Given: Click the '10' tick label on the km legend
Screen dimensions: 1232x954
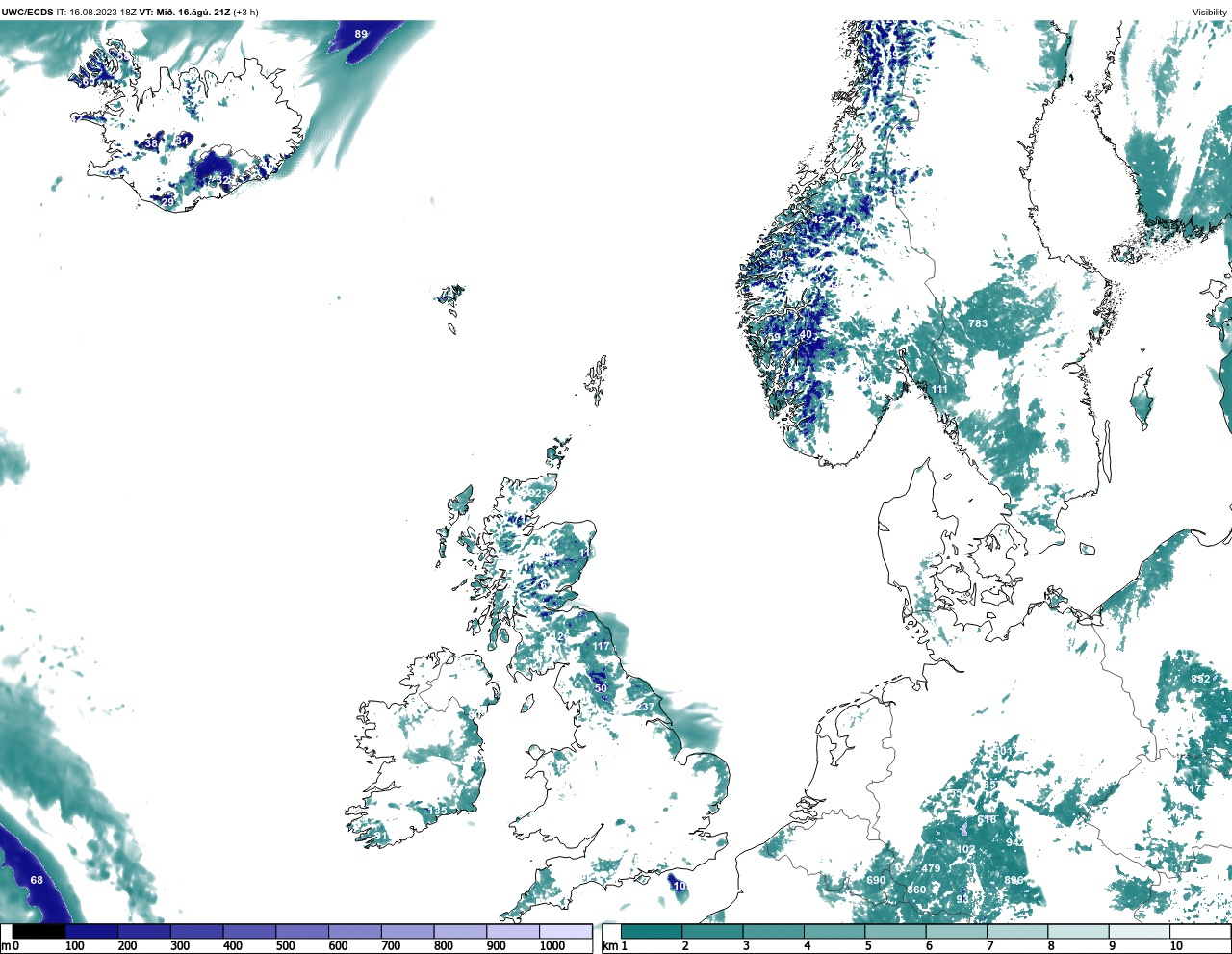Looking at the screenshot, I should click(x=1176, y=946).
